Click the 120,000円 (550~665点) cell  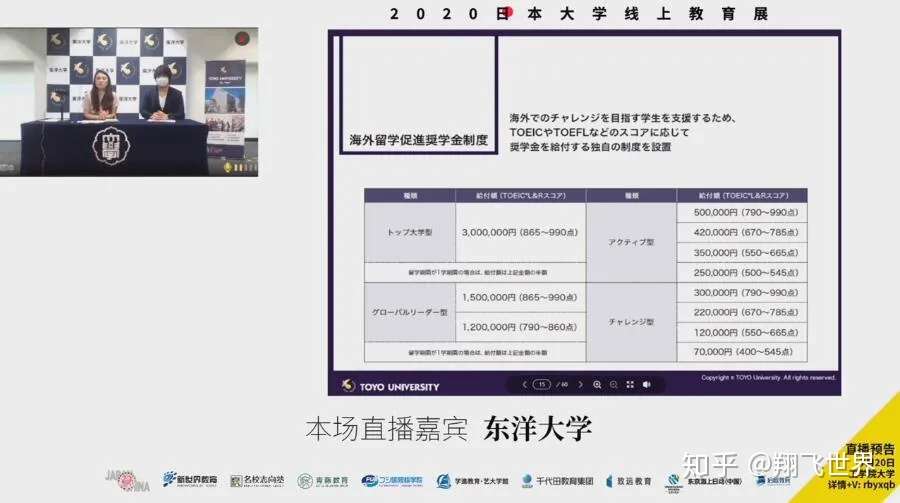point(742,332)
